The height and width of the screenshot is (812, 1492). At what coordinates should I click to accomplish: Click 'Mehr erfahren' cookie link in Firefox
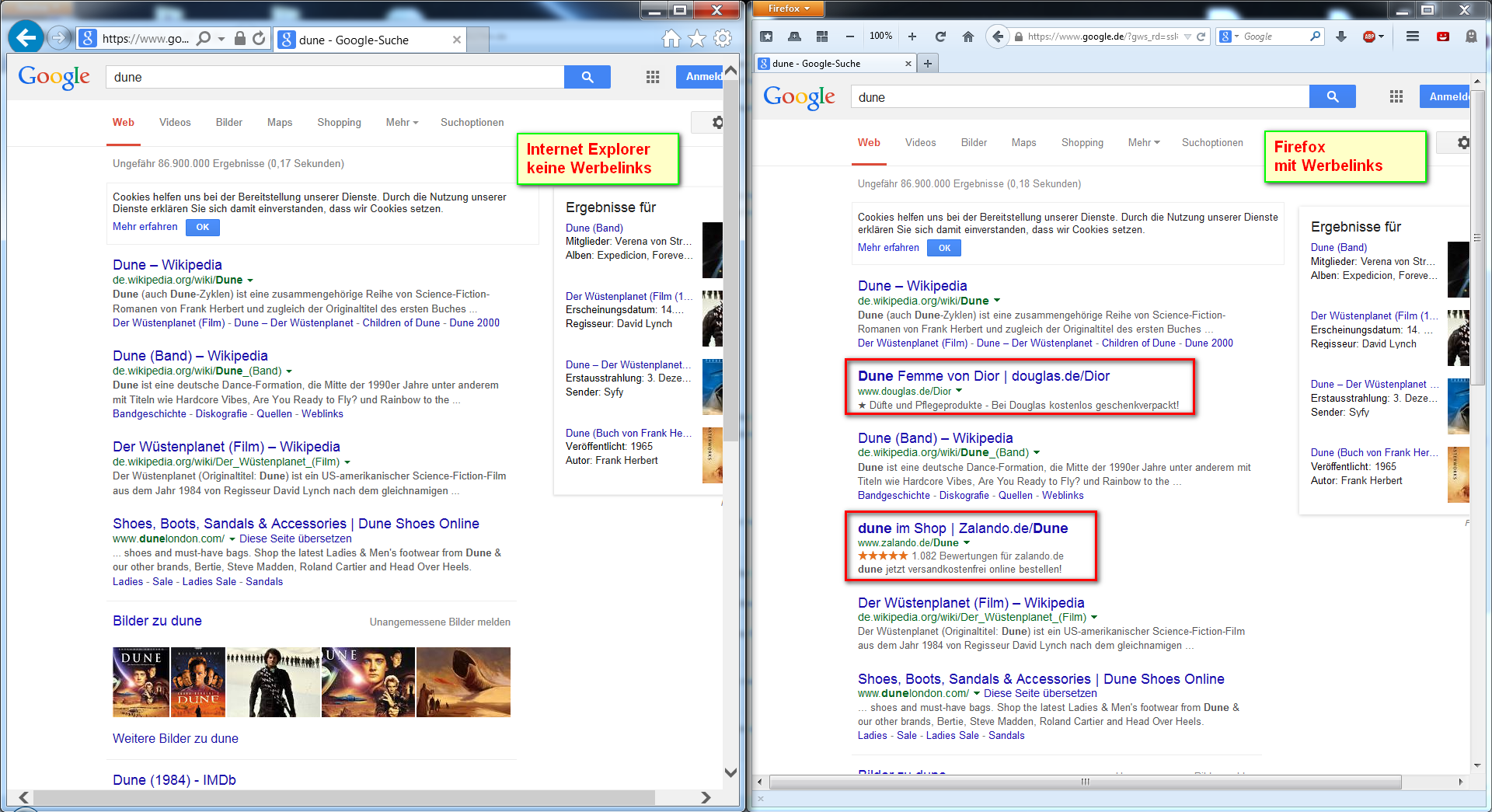[x=888, y=248]
